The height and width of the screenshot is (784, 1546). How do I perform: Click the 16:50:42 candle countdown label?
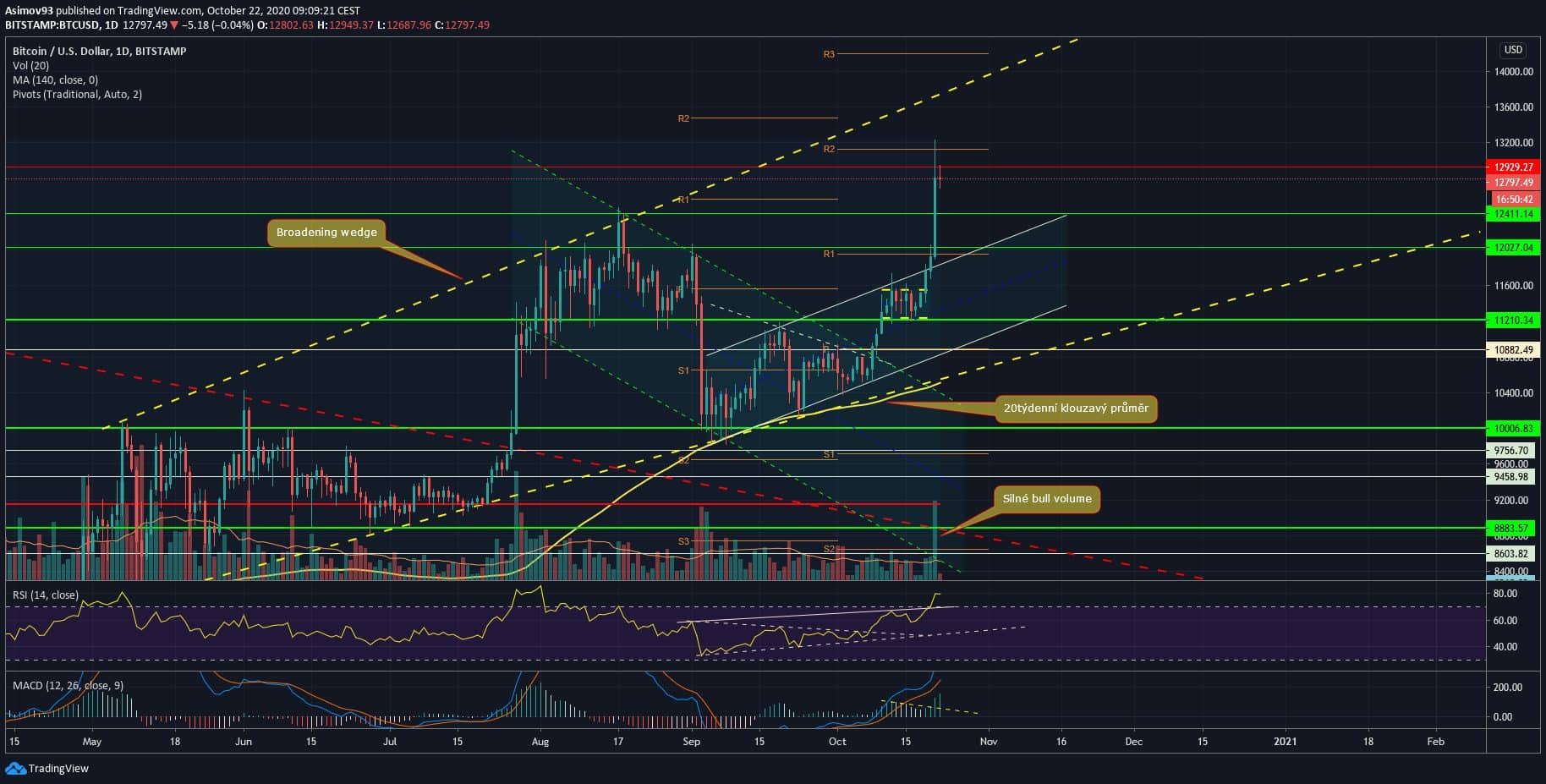point(1513,200)
